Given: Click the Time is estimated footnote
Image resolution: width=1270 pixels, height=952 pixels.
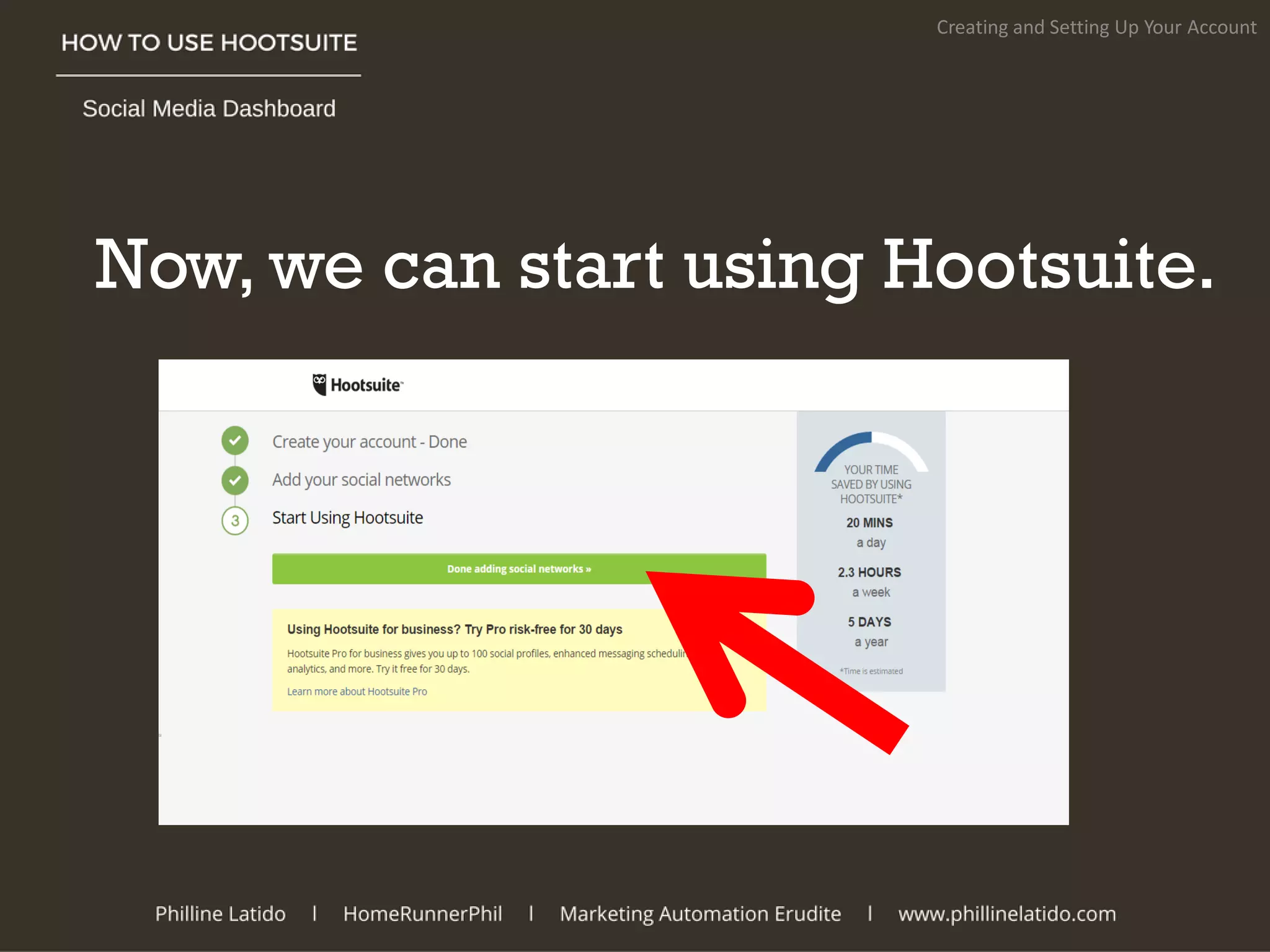Looking at the screenshot, I should [871, 671].
